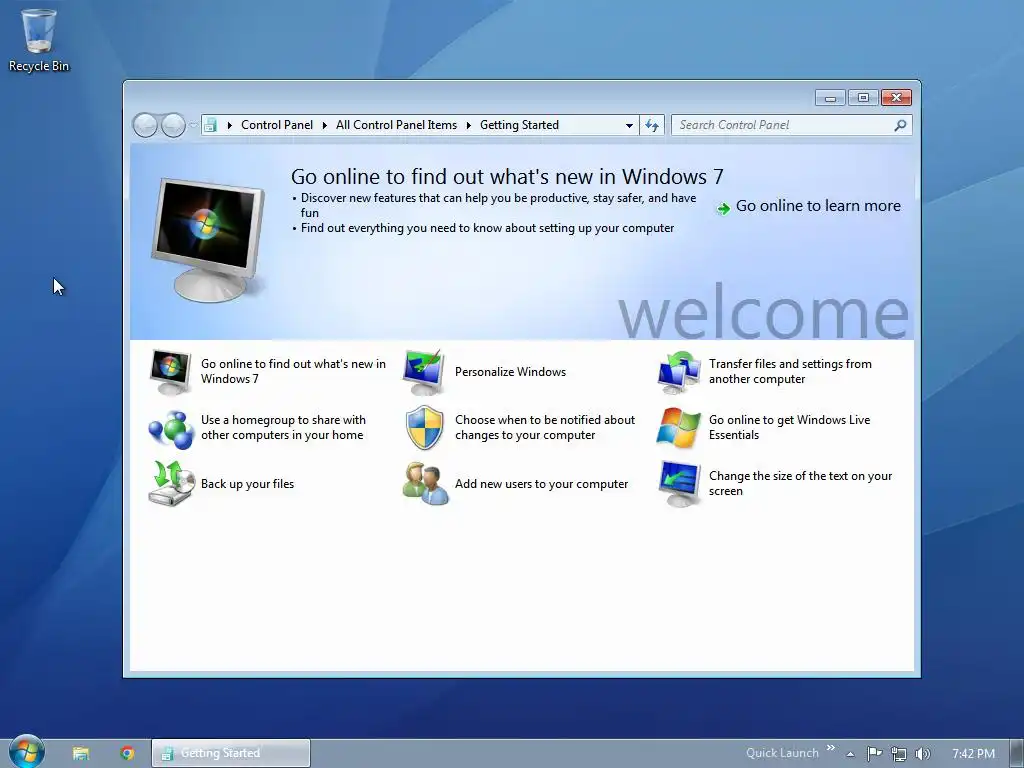Open 'Add new users to your computer' text
The image size is (1024, 768).
click(541, 484)
